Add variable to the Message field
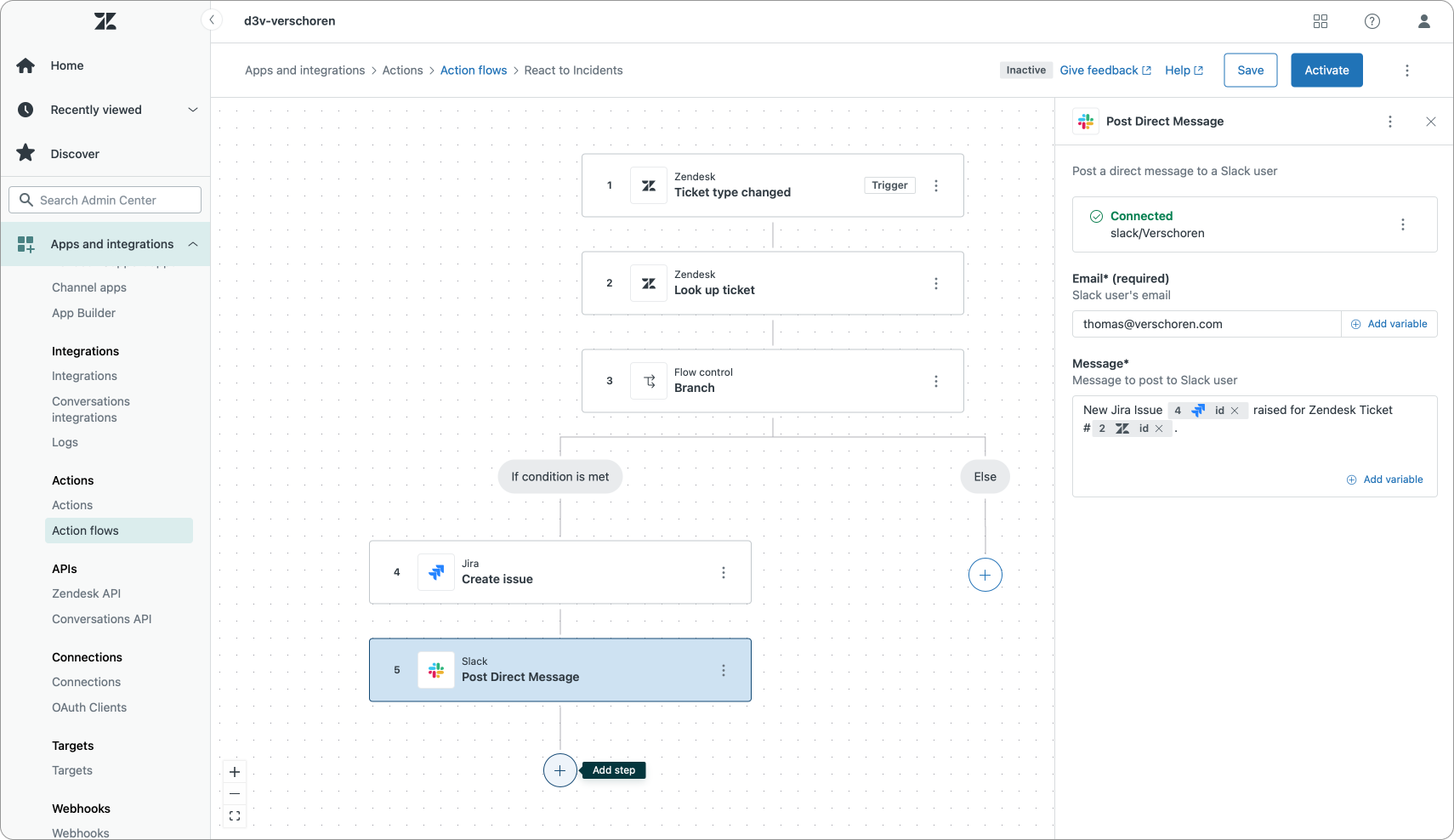Viewport: 1454px width, 840px height. click(1385, 480)
